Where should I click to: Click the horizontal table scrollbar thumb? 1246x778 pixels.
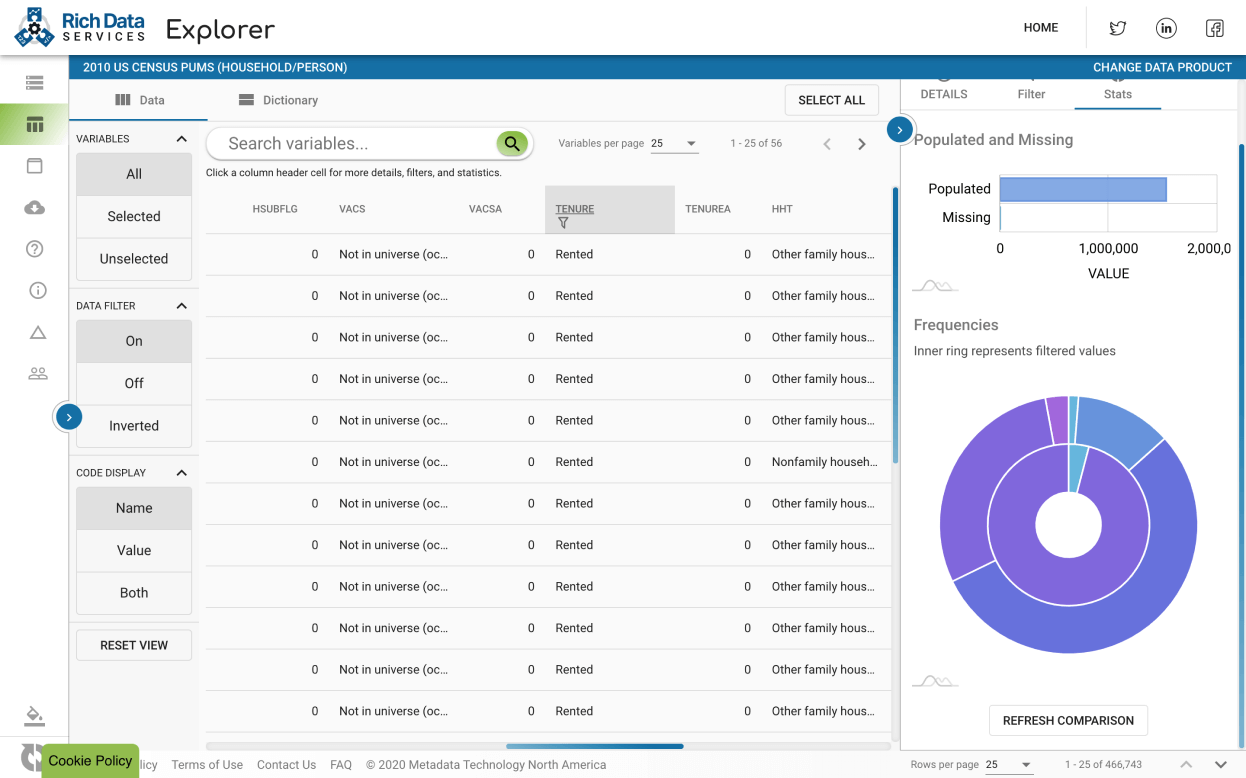tap(594, 746)
